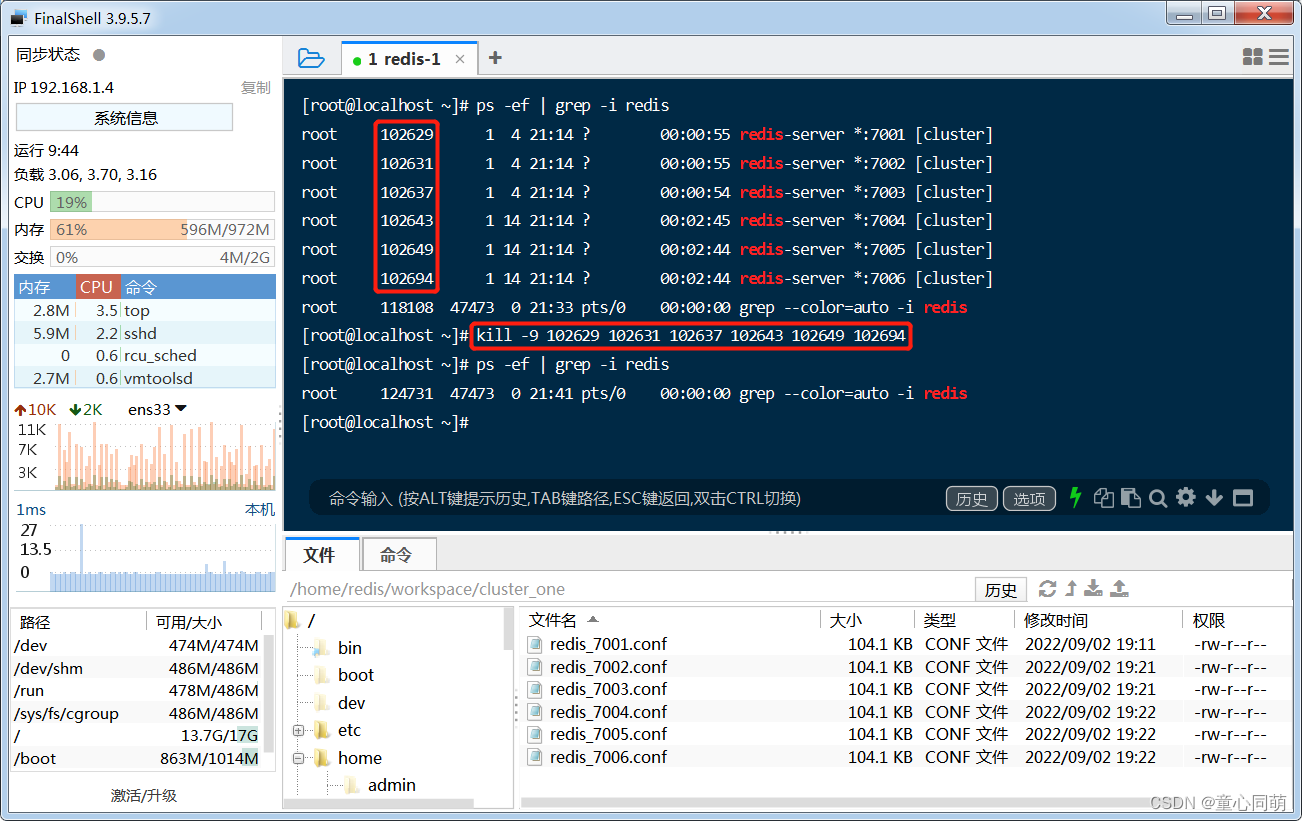Screen dimensions: 1302x821
Task: Click the 历史 button in command bar
Action: pyautogui.click(x=971, y=498)
